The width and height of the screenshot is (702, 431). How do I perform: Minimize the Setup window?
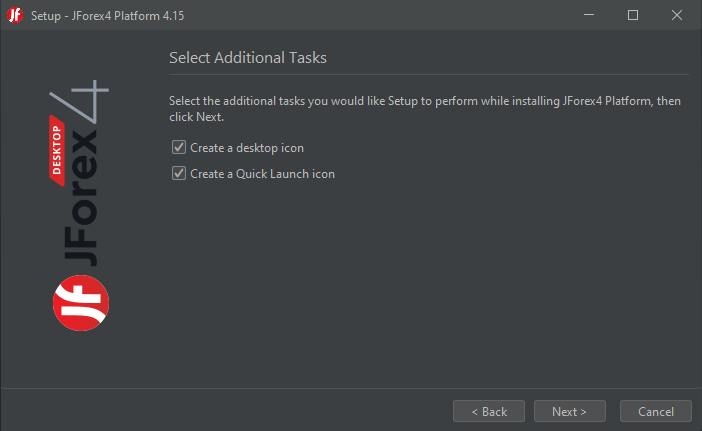tap(589, 15)
